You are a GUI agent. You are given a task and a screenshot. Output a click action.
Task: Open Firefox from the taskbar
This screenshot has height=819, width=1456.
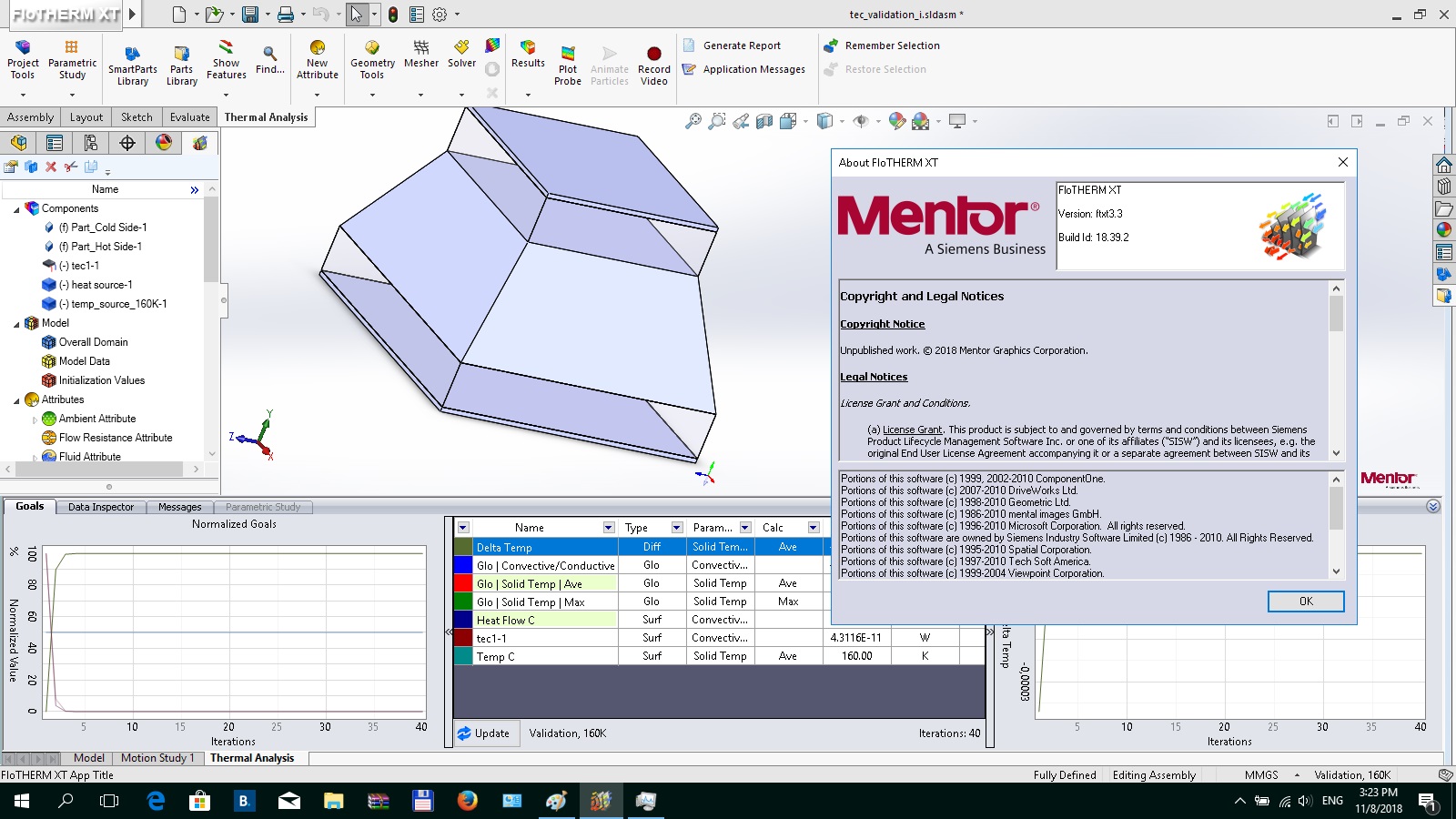(467, 801)
